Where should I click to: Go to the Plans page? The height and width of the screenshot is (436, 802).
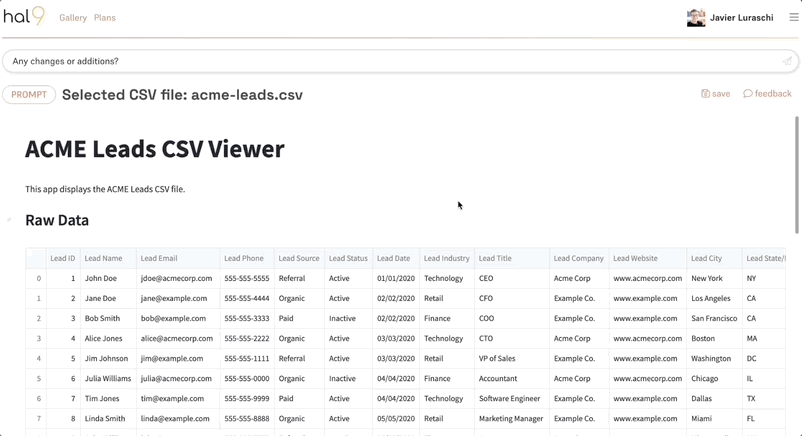105,18
